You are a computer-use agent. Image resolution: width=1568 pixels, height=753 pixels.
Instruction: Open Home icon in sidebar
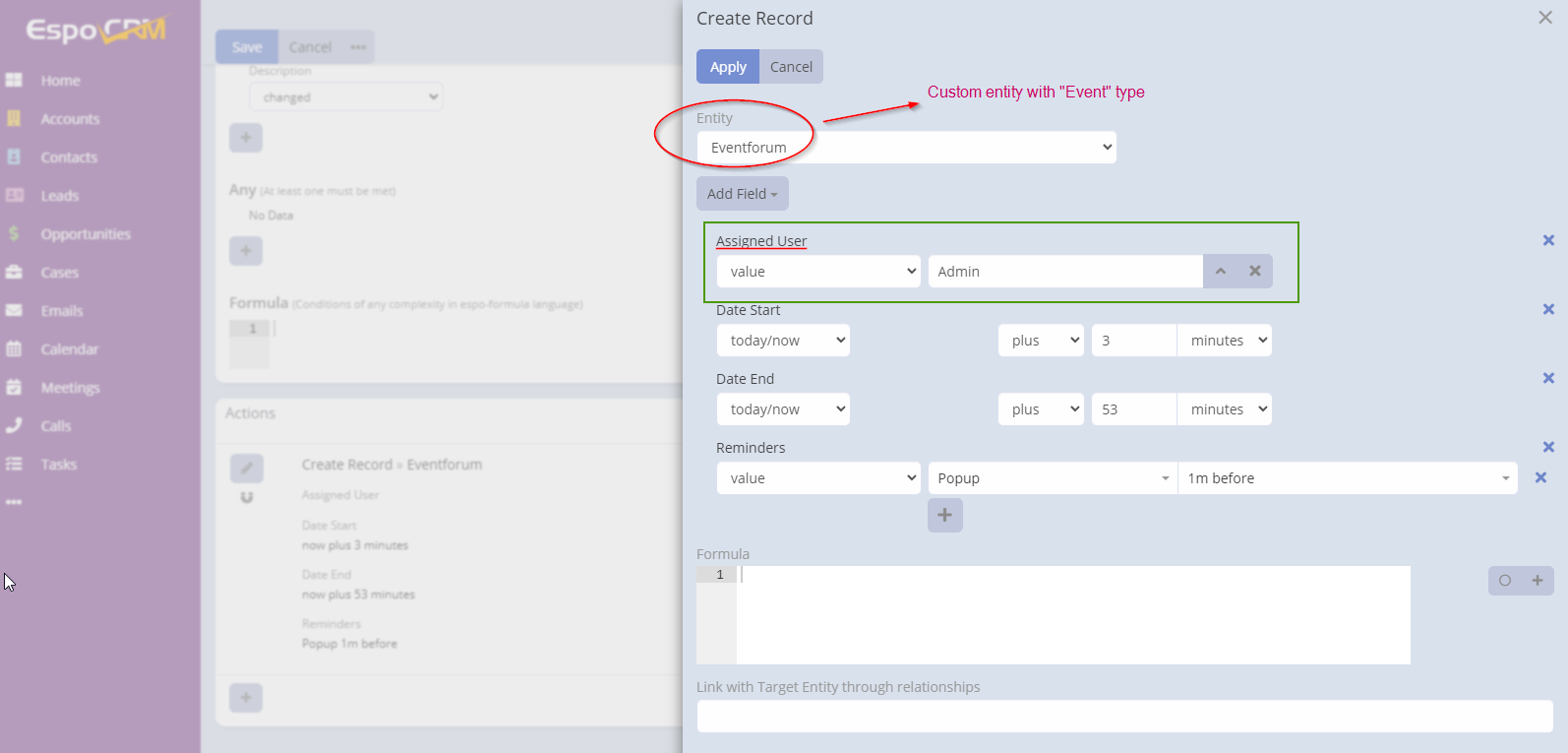point(14,80)
